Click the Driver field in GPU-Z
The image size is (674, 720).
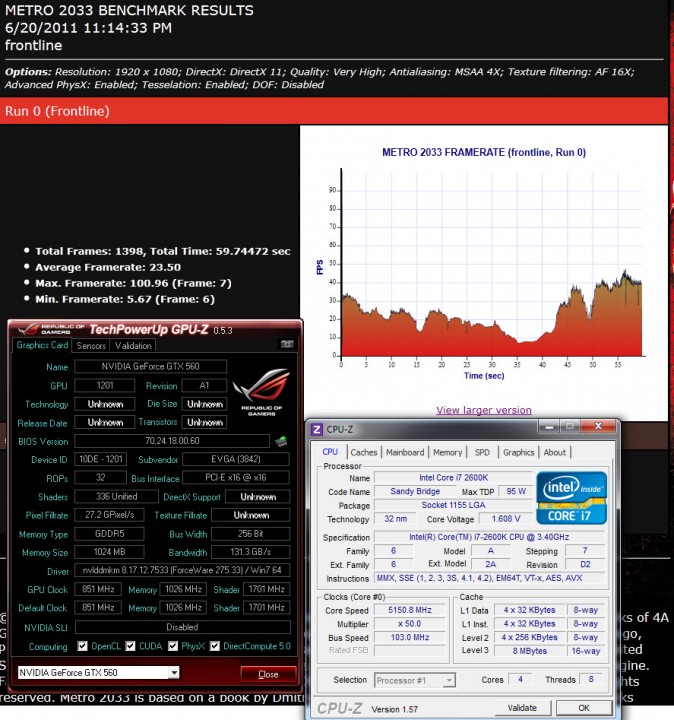tap(182, 570)
